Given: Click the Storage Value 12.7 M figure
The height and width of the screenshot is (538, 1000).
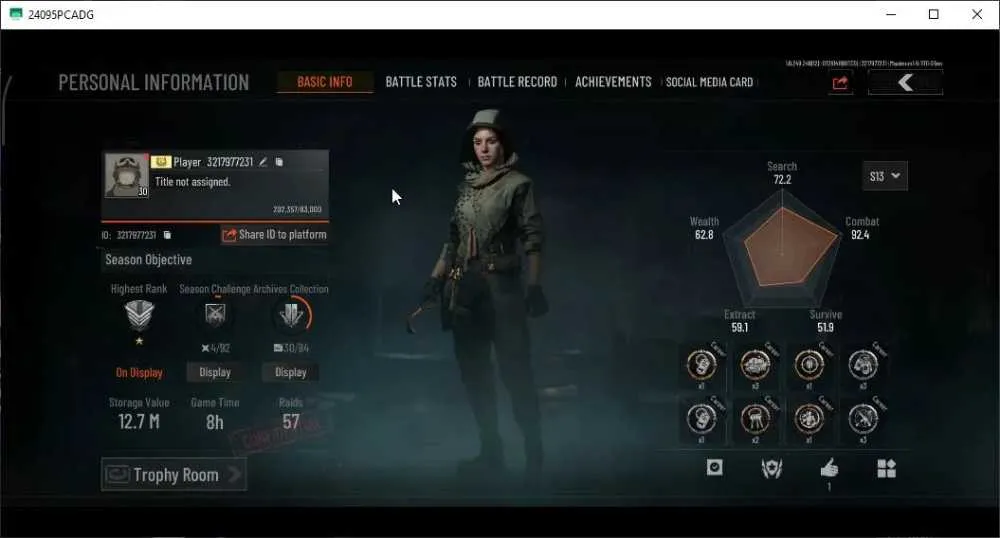Looking at the screenshot, I should click(x=139, y=421).
